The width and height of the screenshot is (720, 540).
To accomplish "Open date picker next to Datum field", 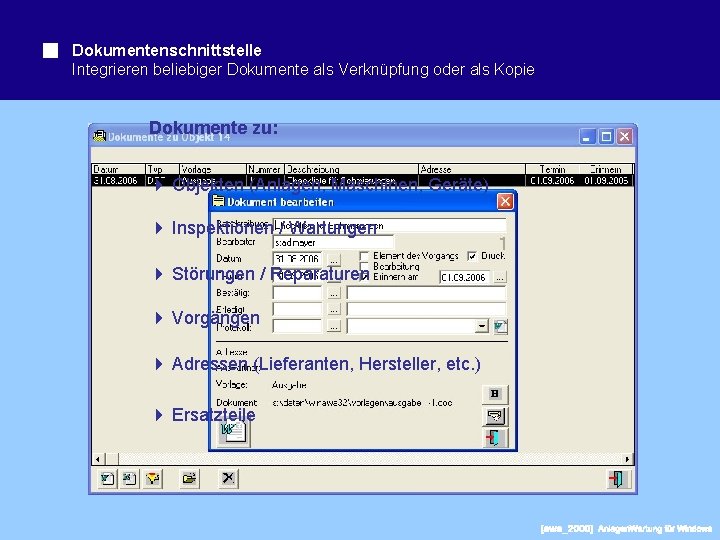I will (x=334, y=260).
